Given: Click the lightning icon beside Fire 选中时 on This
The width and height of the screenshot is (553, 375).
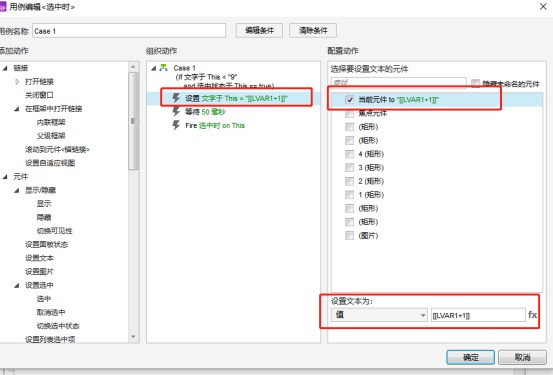Looking at the screenshot, I should point(176,125).
